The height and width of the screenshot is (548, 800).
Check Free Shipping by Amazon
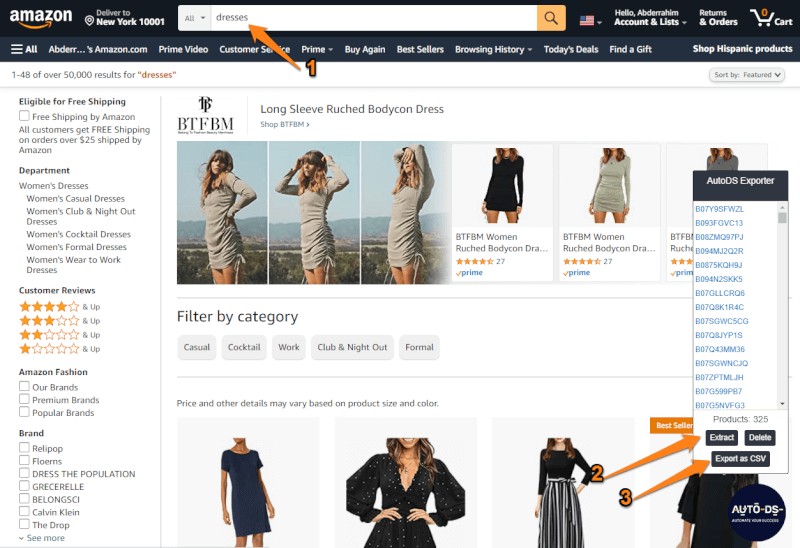[x=24, y=116]
